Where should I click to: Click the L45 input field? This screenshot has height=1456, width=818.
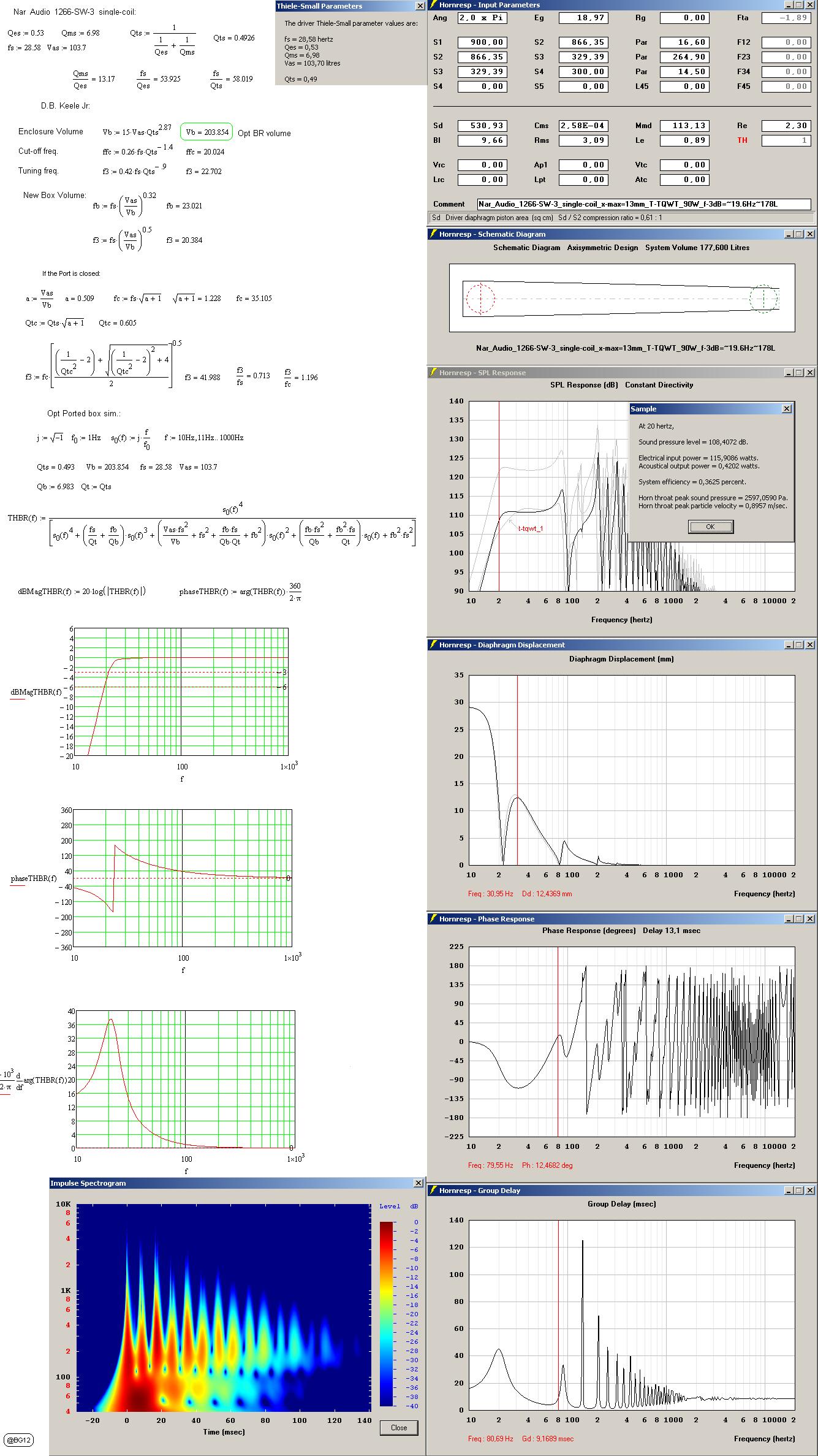tap(684, 86)
